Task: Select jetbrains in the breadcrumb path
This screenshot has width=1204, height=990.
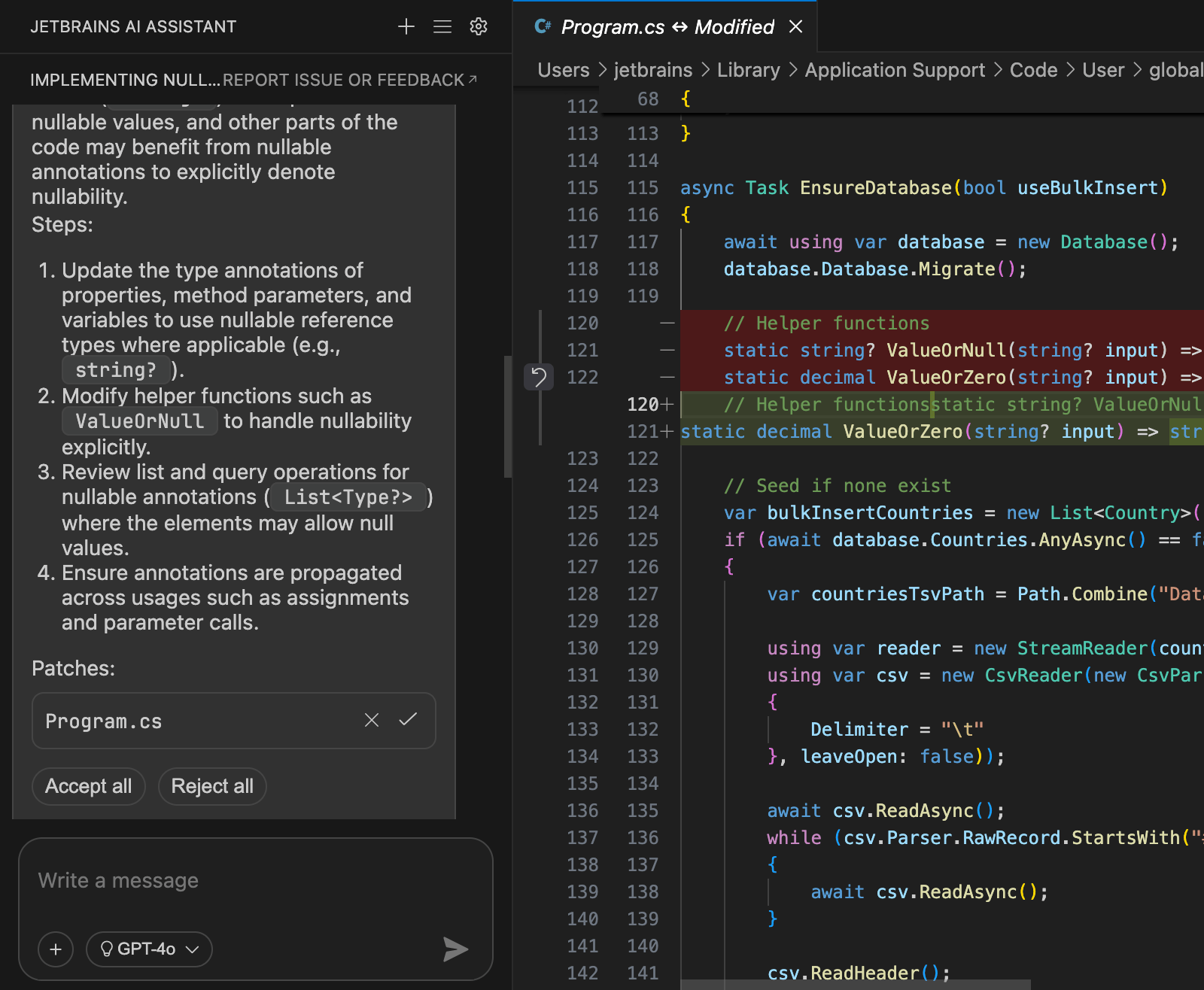Action: (652, 70)
